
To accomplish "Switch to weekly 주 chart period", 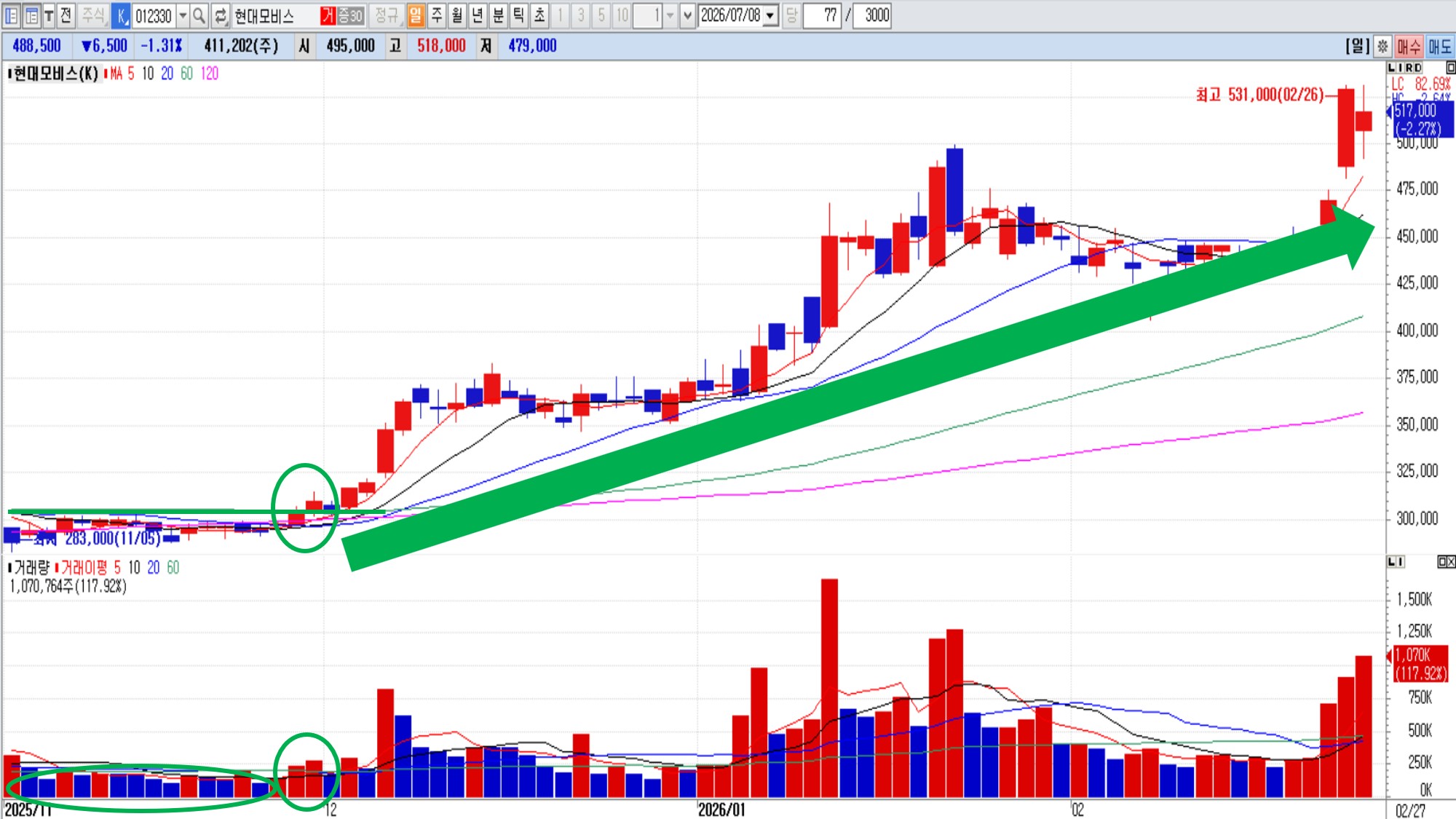I will coord(437,15).
